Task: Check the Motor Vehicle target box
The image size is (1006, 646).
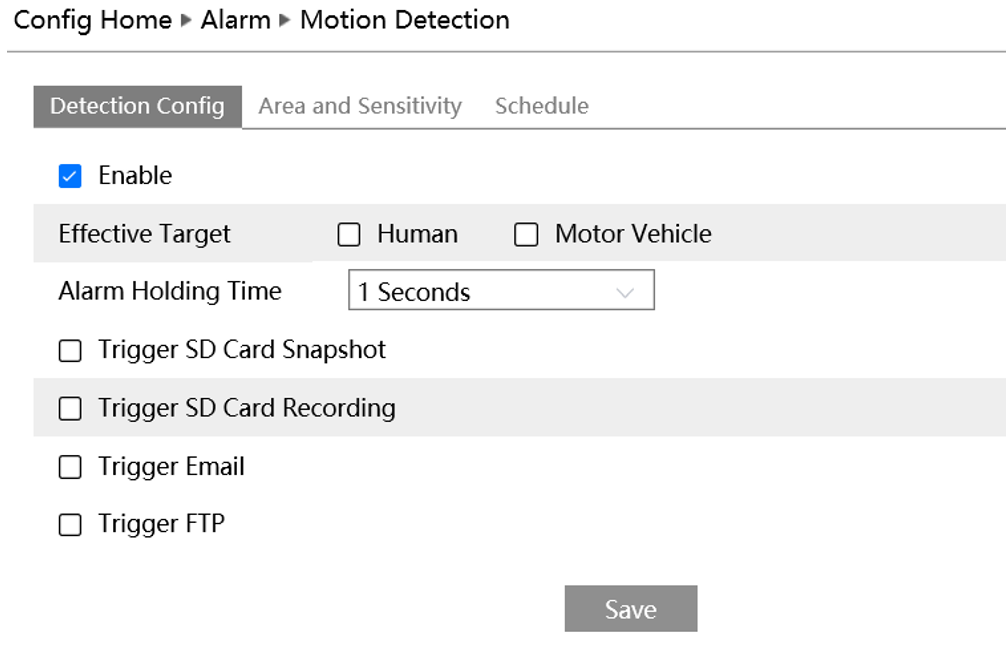Action: coord(526,235)
